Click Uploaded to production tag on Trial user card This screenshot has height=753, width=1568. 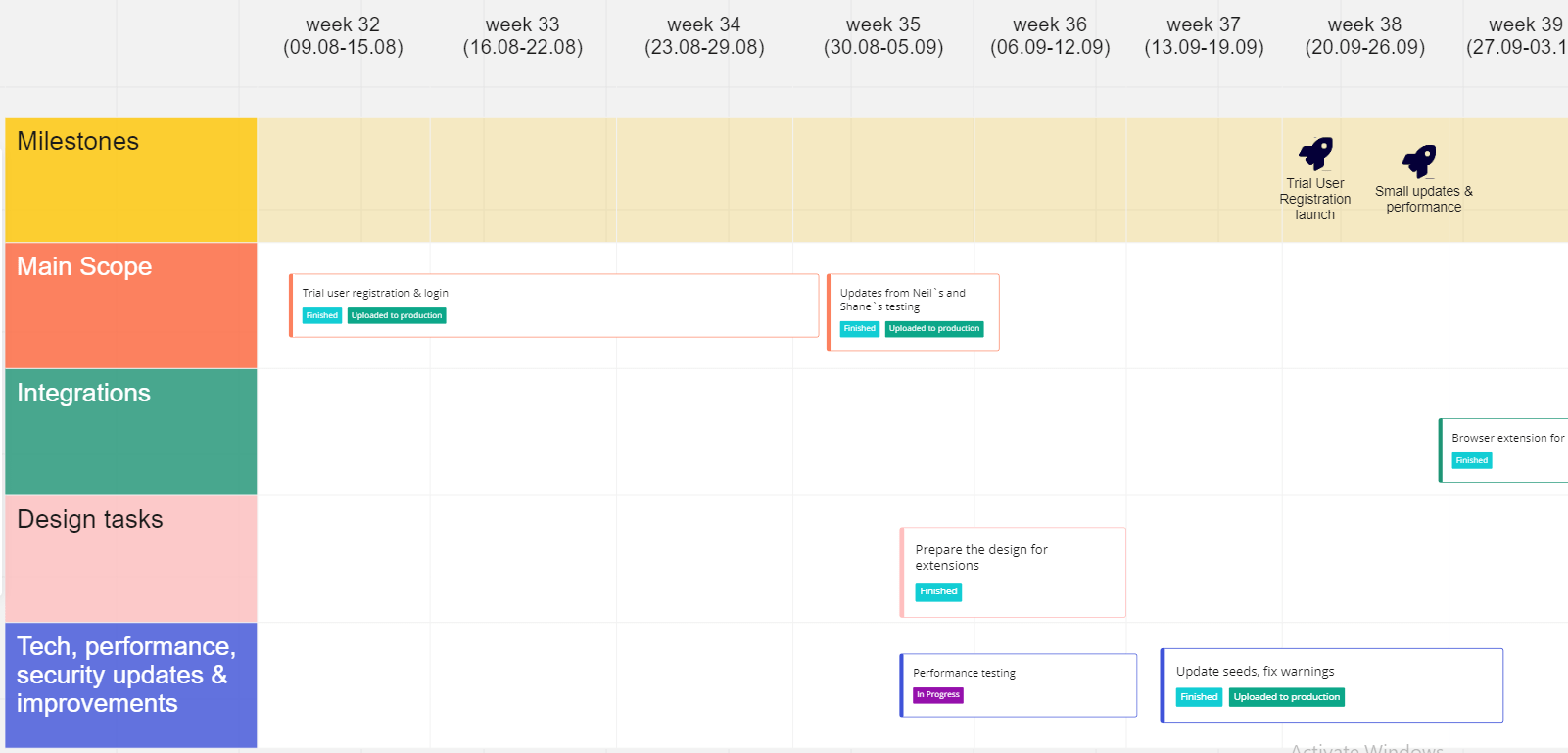(397, 316)
